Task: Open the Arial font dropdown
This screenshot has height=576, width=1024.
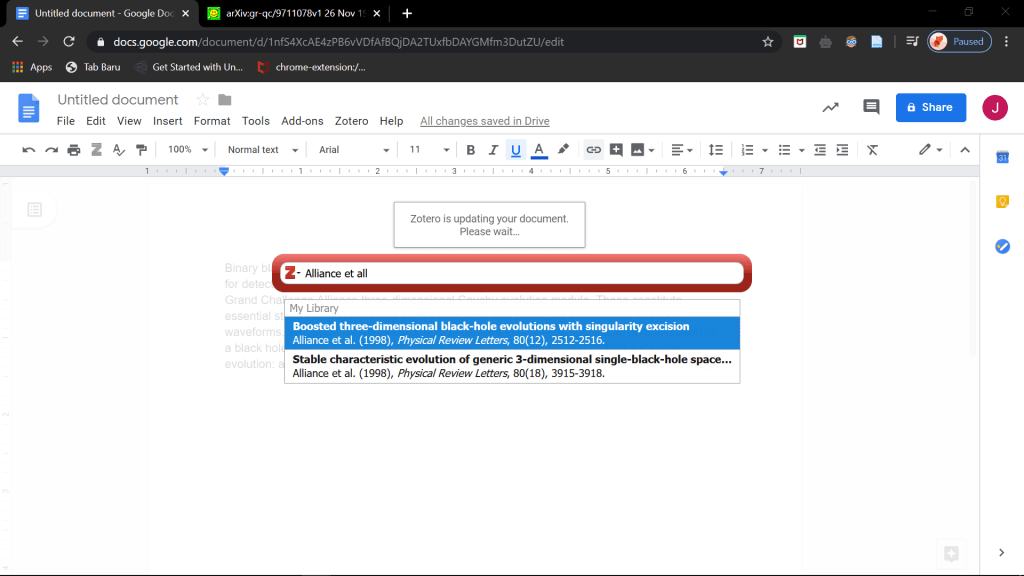Action: 354,150
